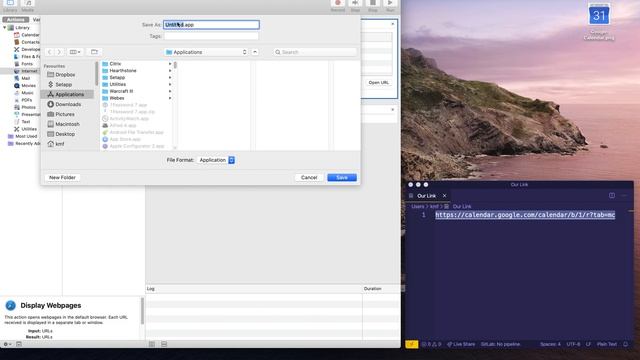Open the column view options dropdown
The height and width of the screenshot is (360, 640).
click(75, 52)
